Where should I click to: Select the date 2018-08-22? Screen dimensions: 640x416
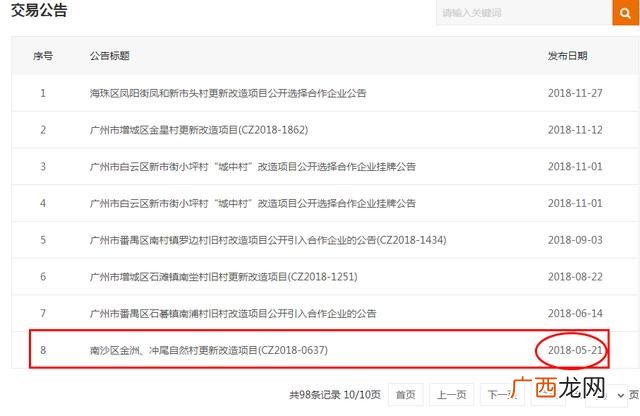(x=575, y=277)
